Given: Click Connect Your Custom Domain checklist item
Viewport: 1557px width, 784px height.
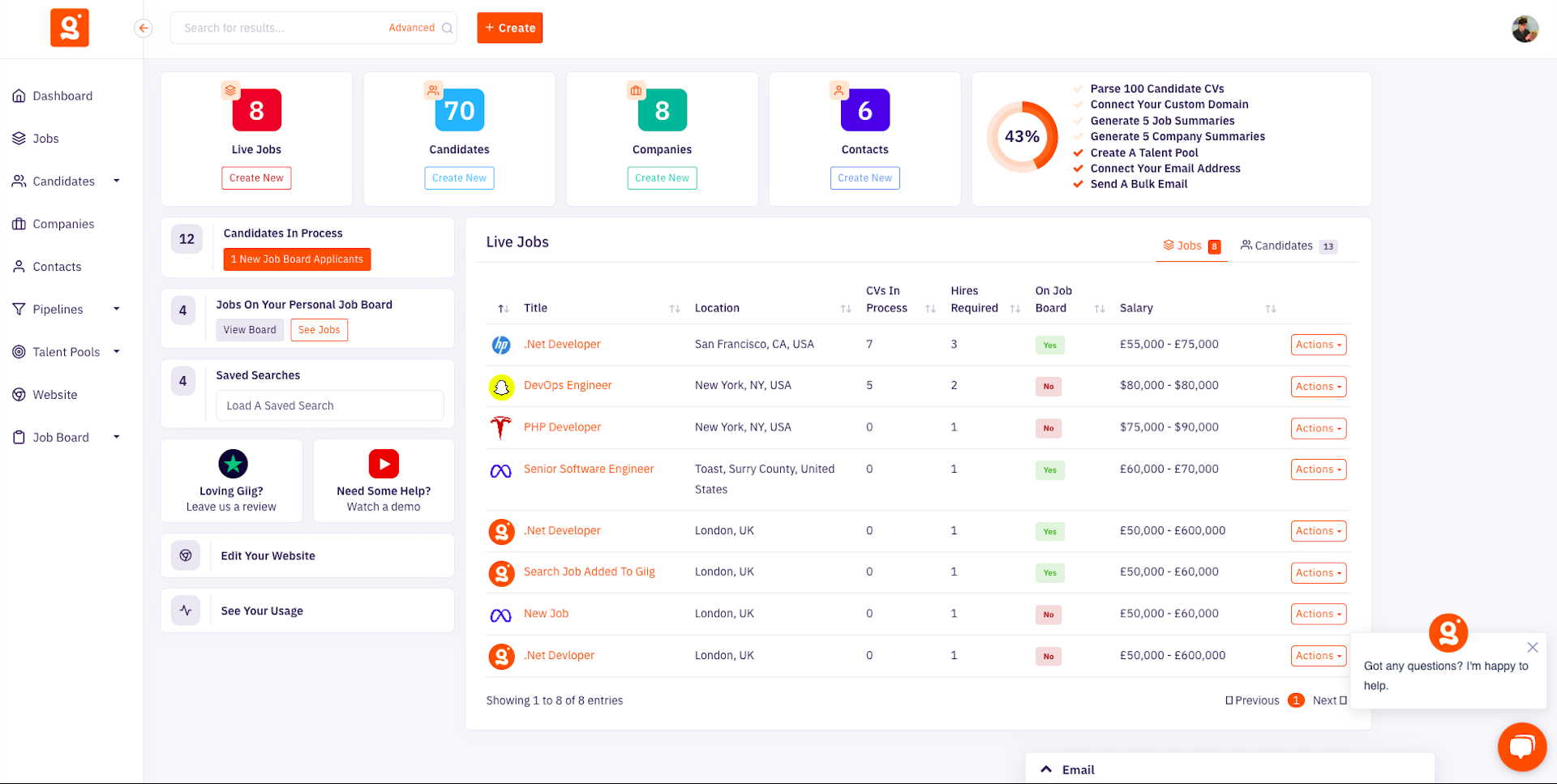Looking at the screenshot, I should coord(1169,105).
